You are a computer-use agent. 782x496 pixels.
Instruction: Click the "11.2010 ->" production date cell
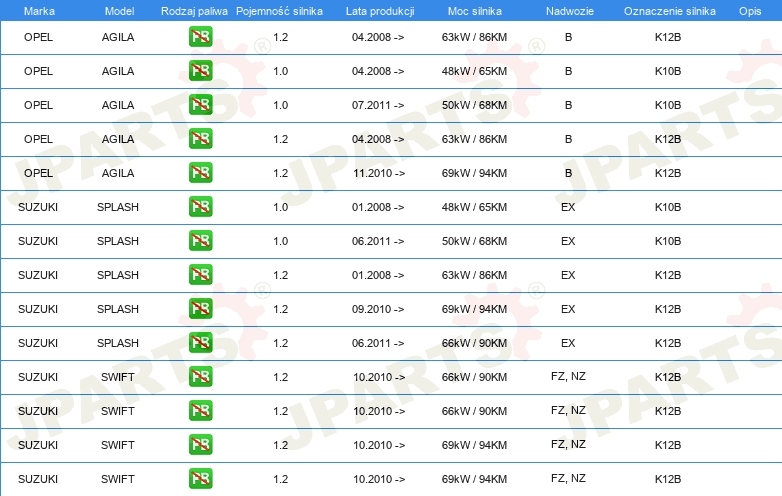[379, 173]
